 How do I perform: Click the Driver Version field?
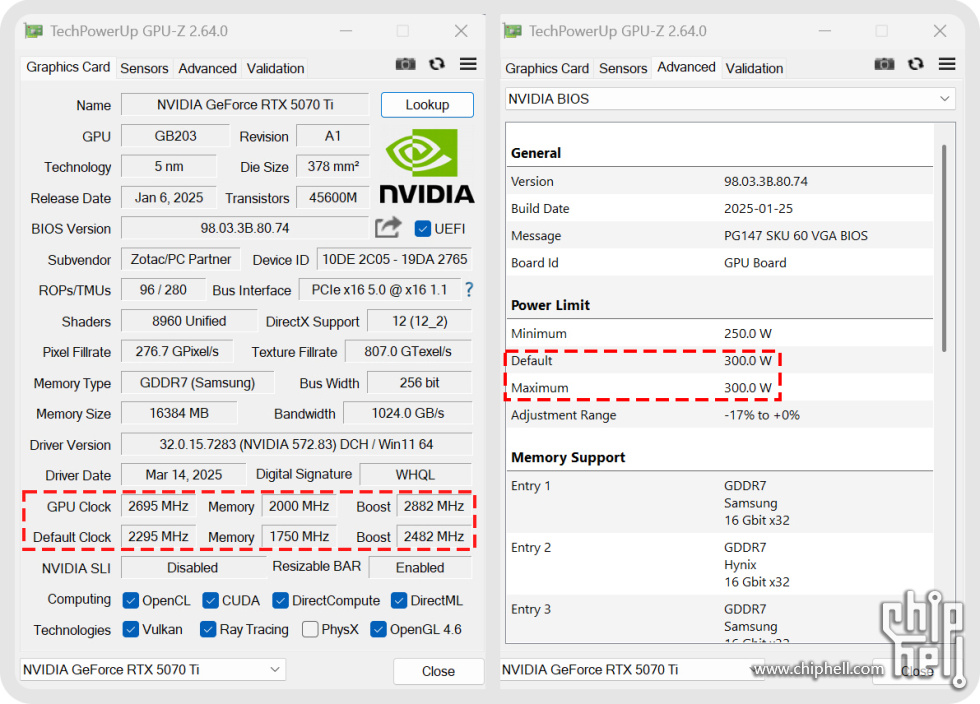click(297, 444)
